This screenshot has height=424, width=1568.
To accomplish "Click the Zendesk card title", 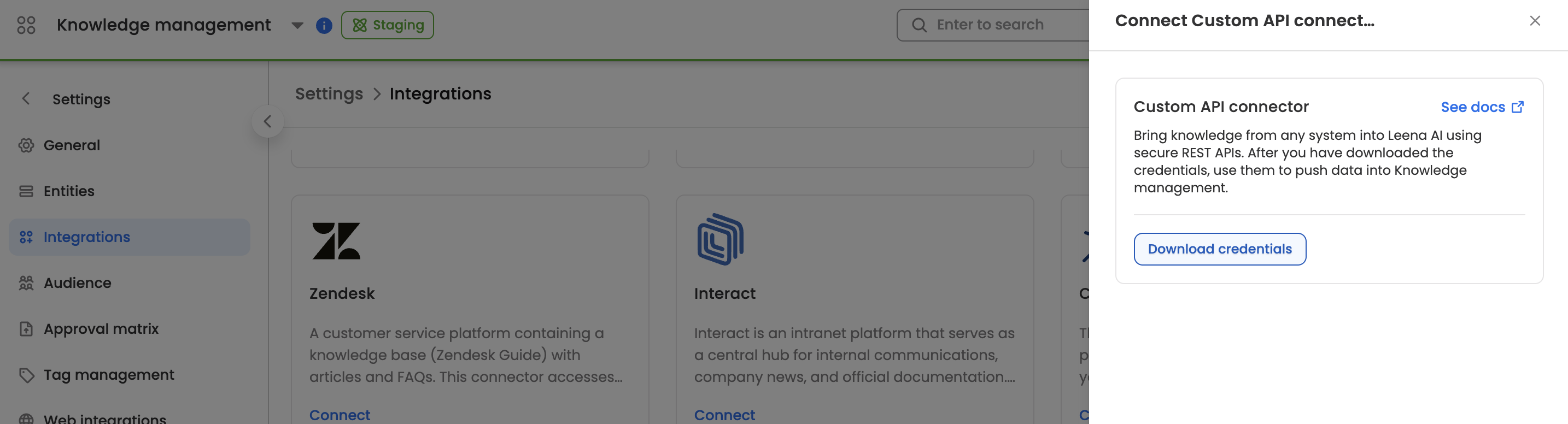I will click(342, 293).
